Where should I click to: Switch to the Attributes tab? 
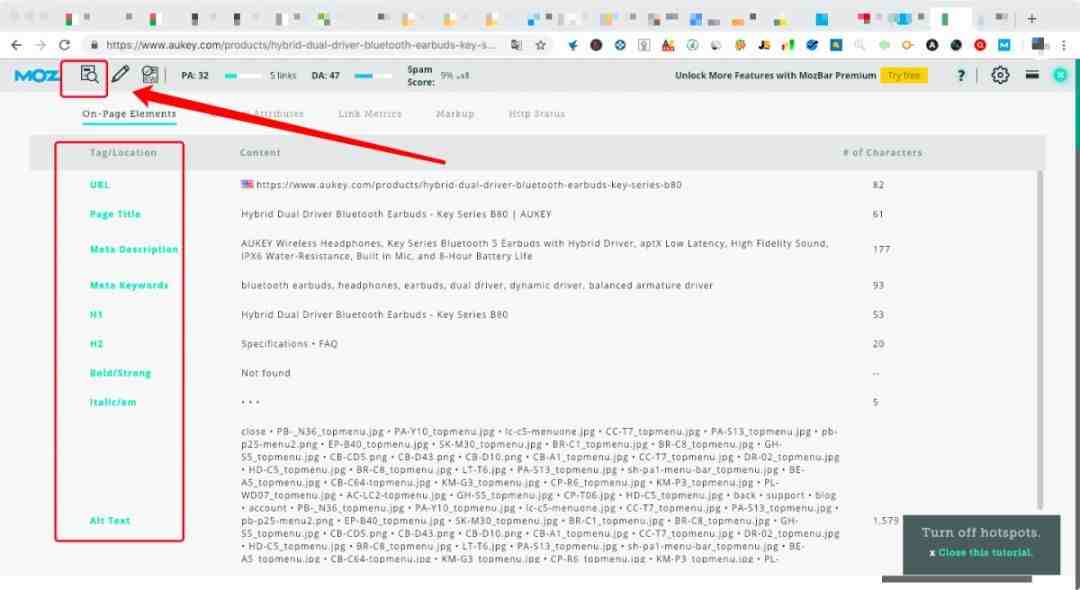pos(278,114)
